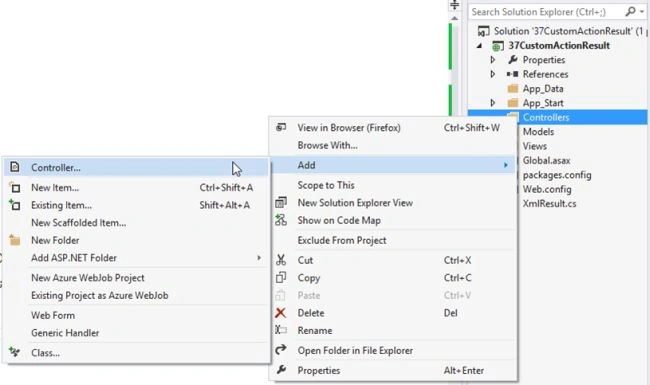The height and width of the screenshot is (385, 650).
Task: Click the Cut scissors icon
Action: (x=281, y=260)
